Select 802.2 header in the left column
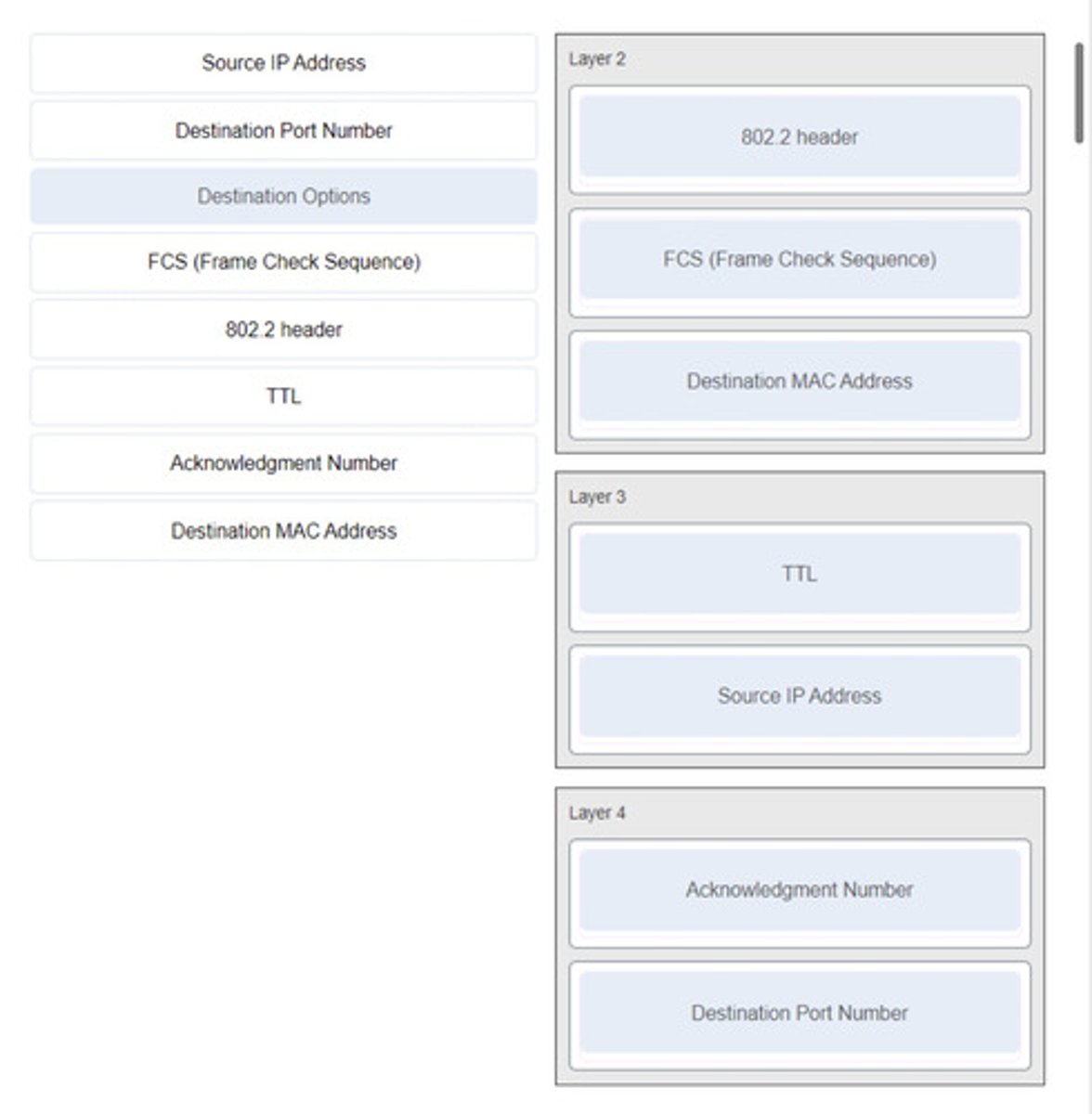 (x=283, y=330)
